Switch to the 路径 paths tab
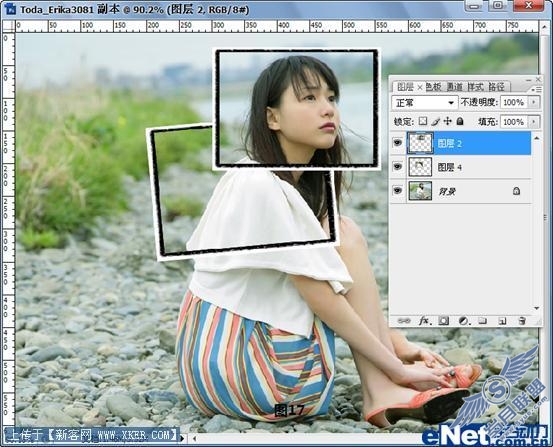553x447 pixels. click(496, 87)
